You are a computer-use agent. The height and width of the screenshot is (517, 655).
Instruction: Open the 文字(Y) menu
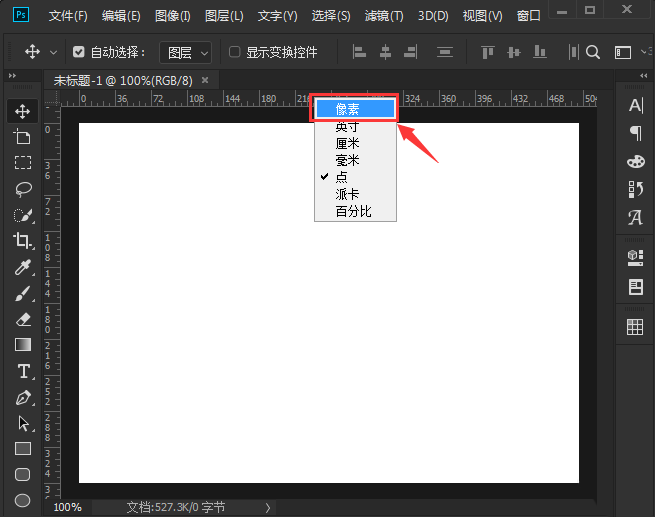(278, 16)
